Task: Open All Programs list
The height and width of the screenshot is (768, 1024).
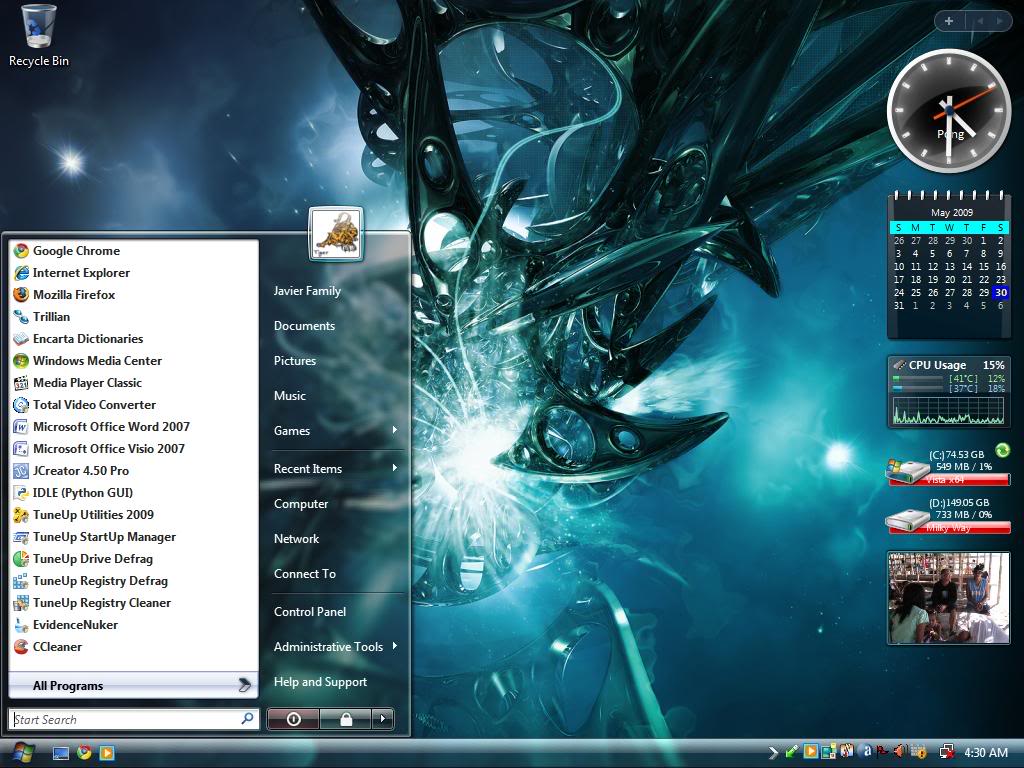Action: (x=130, y=686)
